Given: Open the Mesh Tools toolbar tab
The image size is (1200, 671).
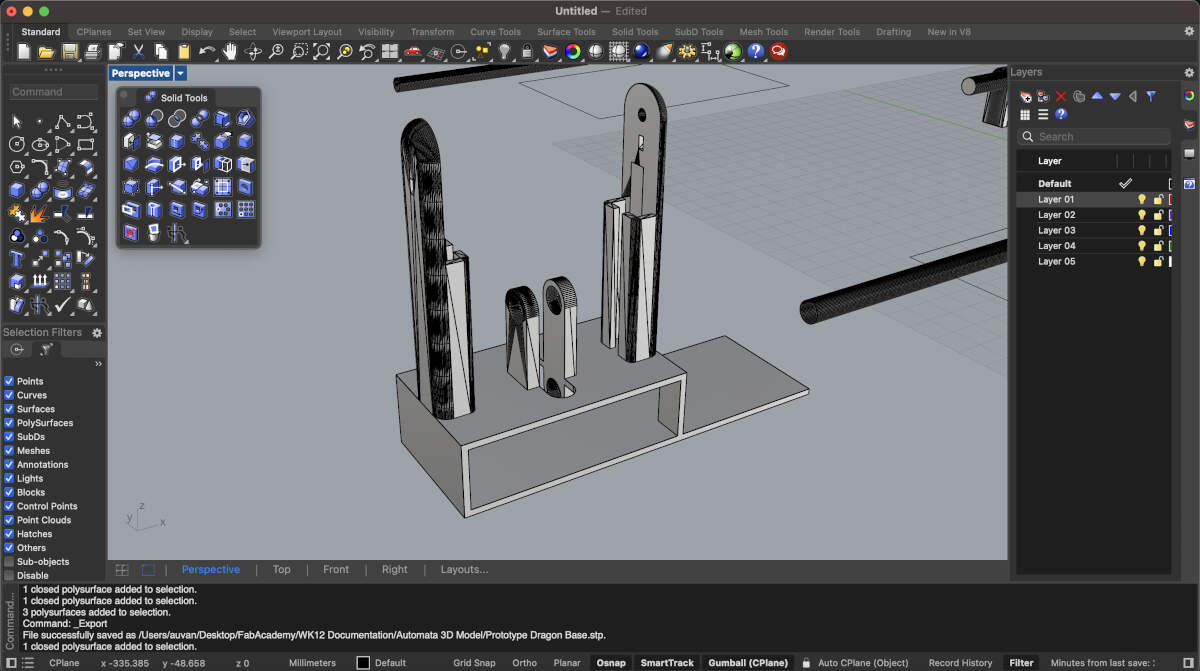Looking at the screenshot, I should coord(763,32).
